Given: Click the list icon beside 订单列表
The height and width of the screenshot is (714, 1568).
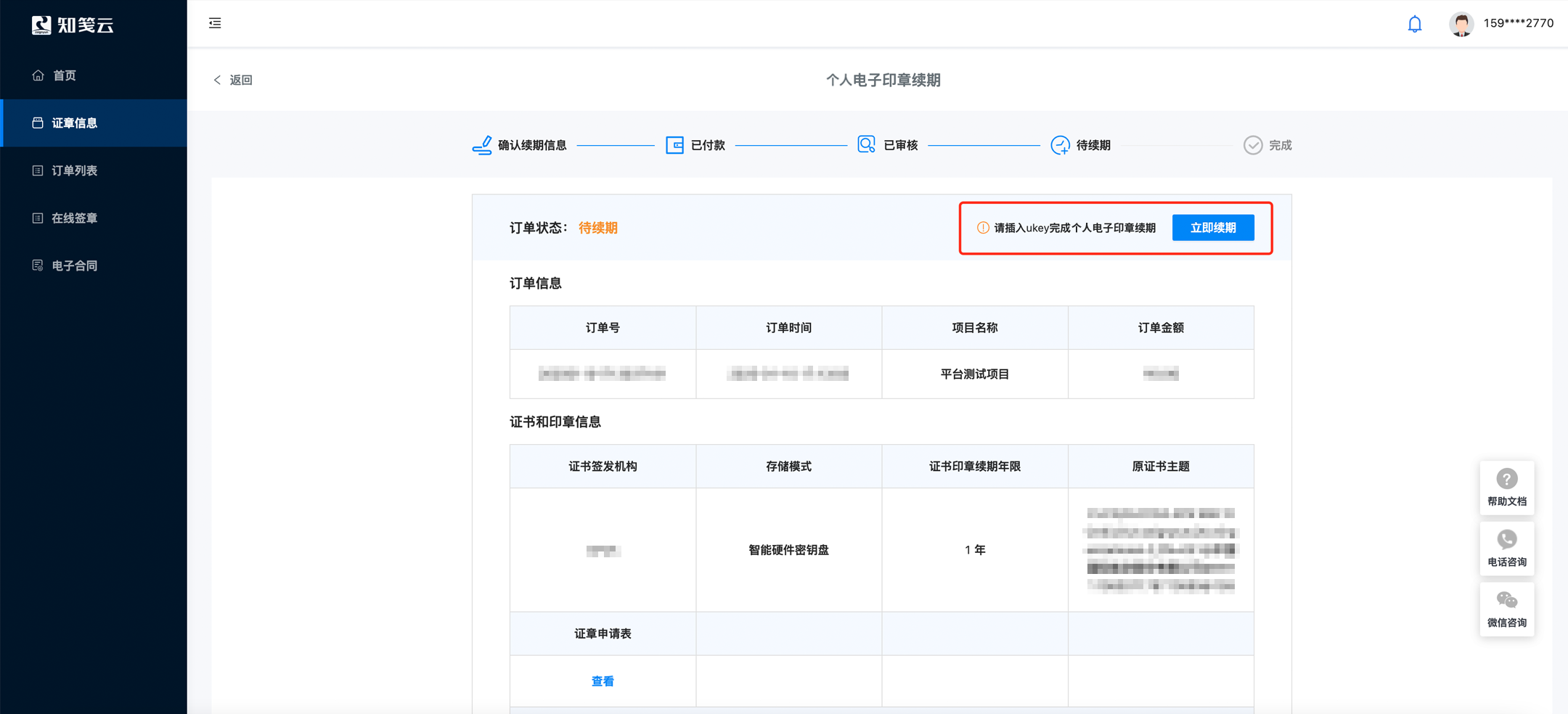Looking at the screenshot, I should [x=38, y=171].
